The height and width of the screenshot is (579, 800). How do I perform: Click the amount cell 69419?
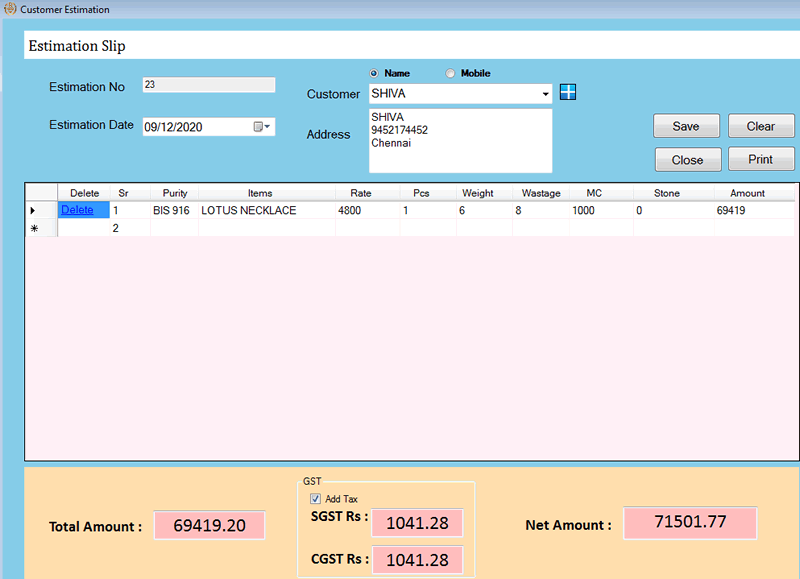pyautogui.click(x=754, y=210)
